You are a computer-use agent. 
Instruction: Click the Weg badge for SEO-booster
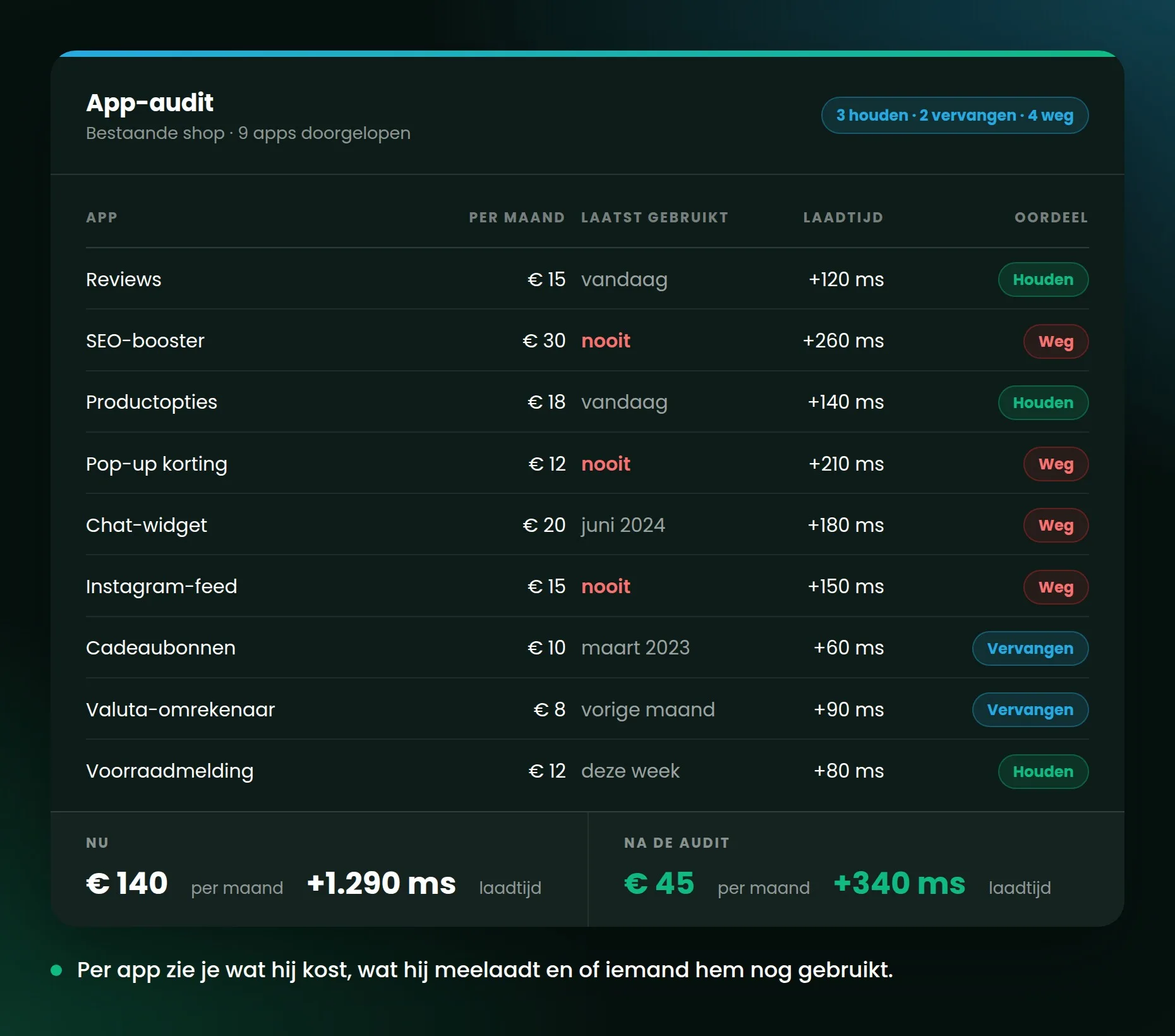point(1056,341)
